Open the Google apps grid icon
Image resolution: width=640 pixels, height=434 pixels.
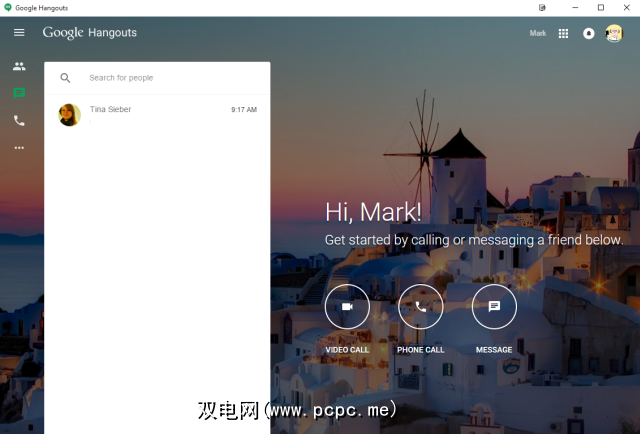coord(563,33)
